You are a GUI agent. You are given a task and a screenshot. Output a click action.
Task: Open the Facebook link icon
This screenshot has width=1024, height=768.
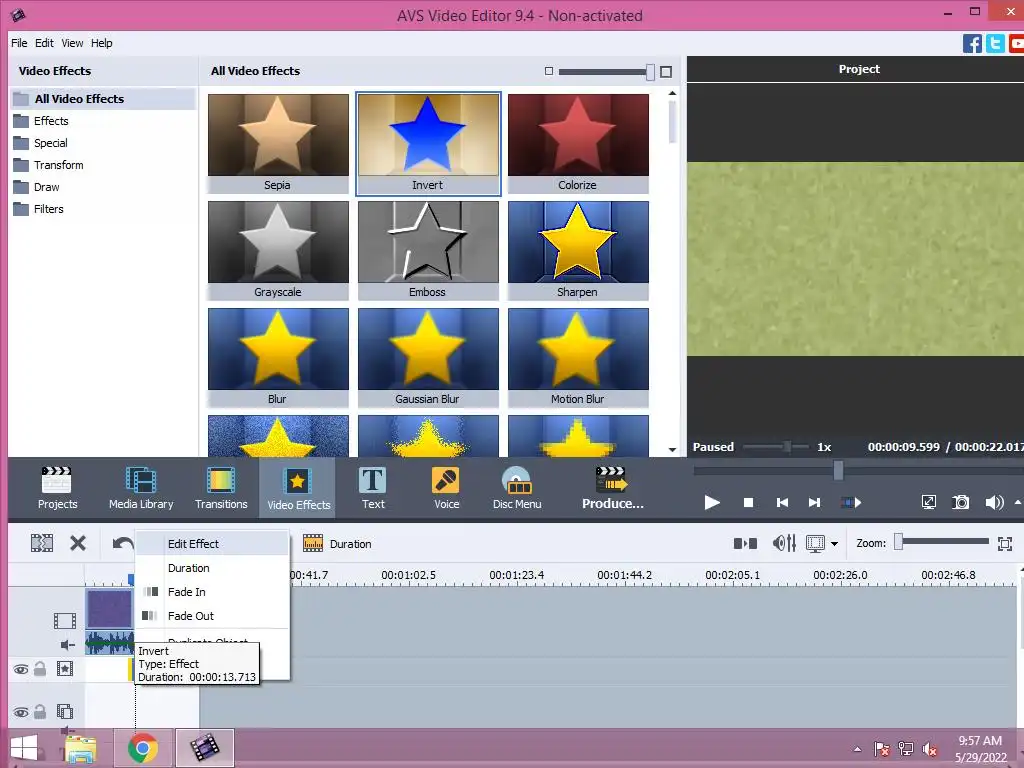972,44
